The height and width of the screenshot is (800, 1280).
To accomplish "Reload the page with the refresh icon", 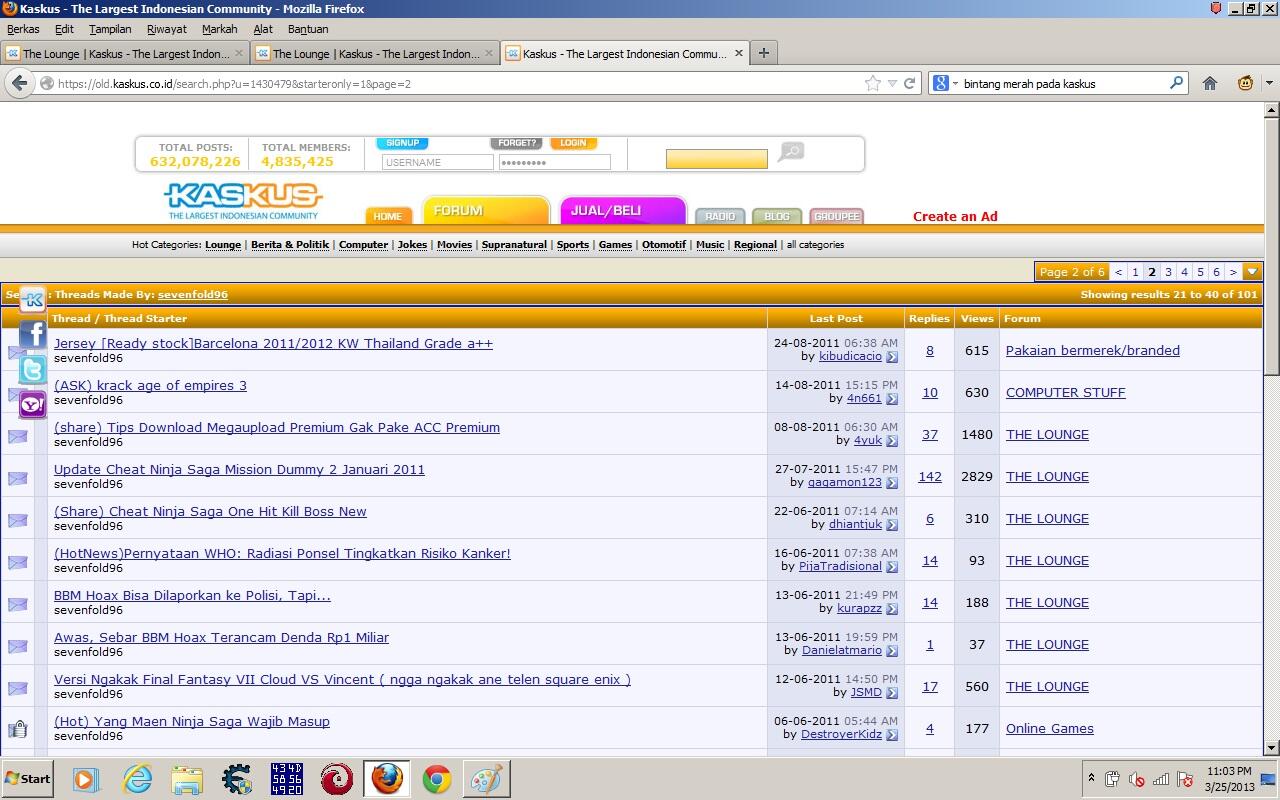I will point(909,83).
